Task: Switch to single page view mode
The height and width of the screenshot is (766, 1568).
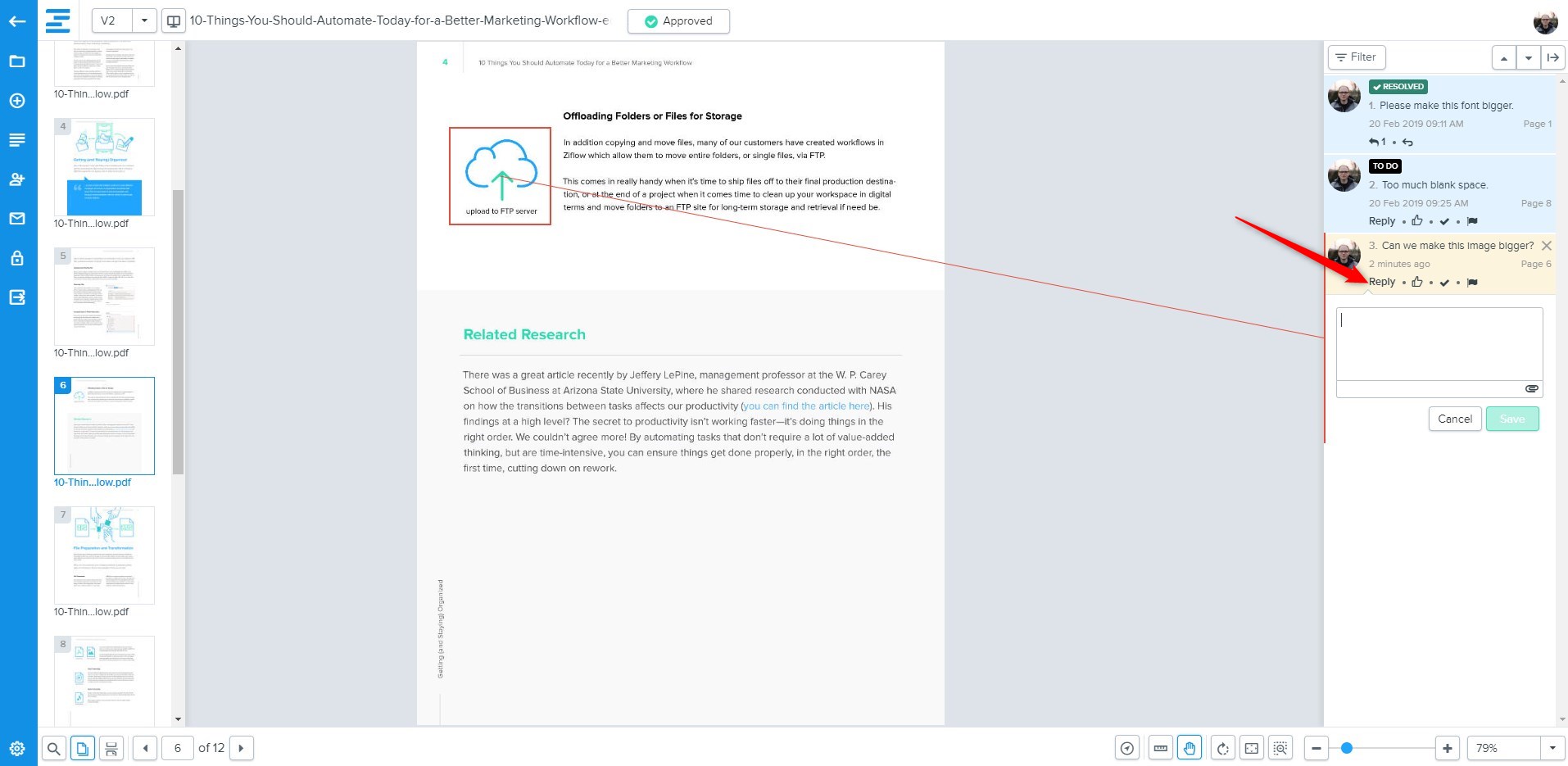Action: click(82, 748)
